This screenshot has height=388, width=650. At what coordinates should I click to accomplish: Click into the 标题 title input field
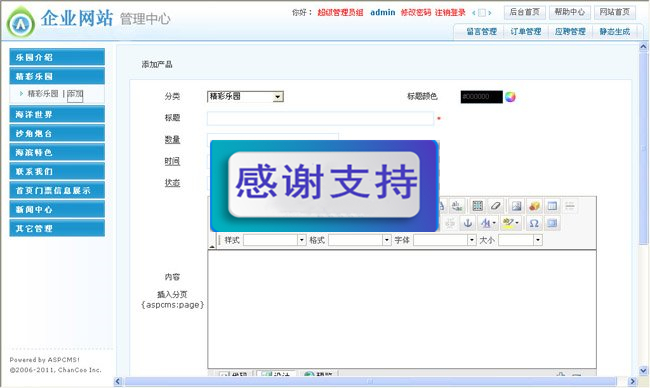(320, 118)
